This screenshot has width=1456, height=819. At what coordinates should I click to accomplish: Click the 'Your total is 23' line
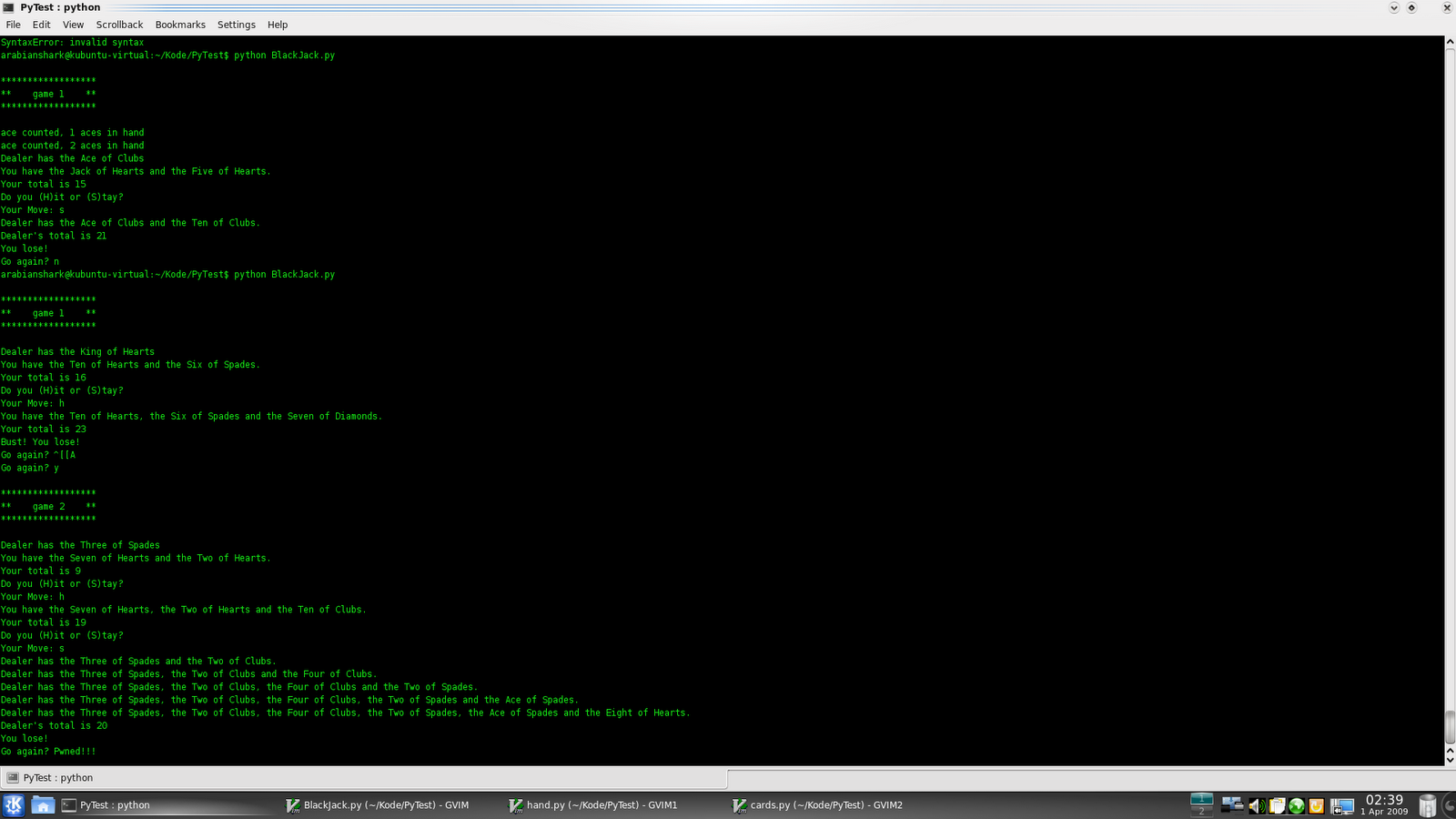point(44,429)
